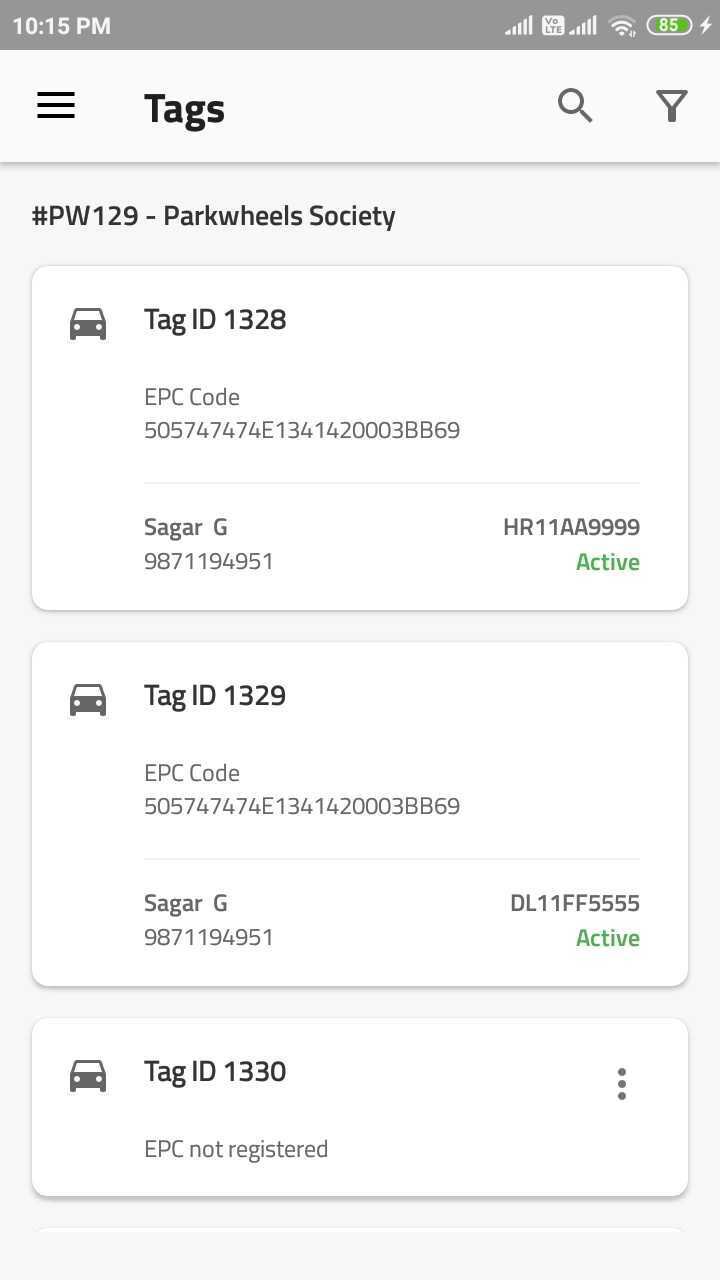Open three-dot menu for Tag ID 1330

[x=622, y=1083]
